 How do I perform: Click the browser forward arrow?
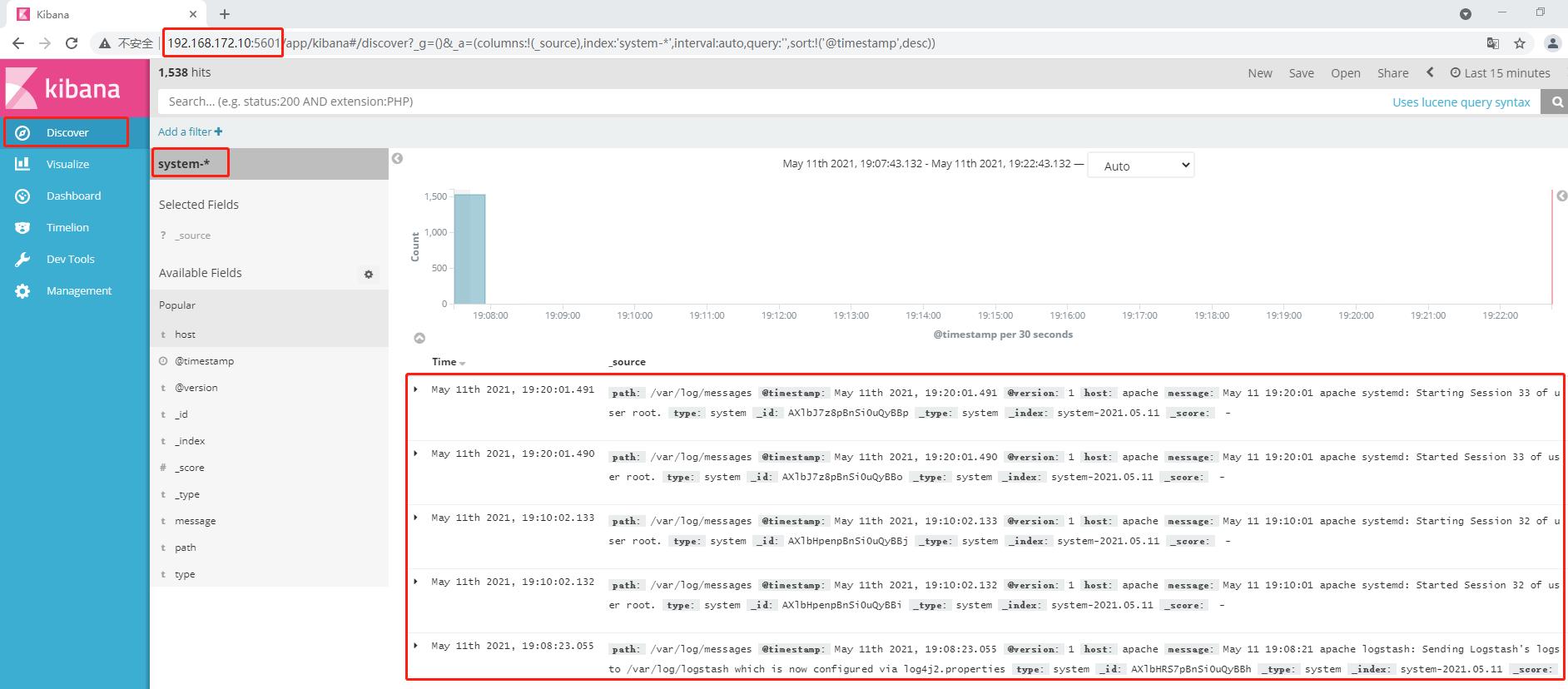pos(45,43)
